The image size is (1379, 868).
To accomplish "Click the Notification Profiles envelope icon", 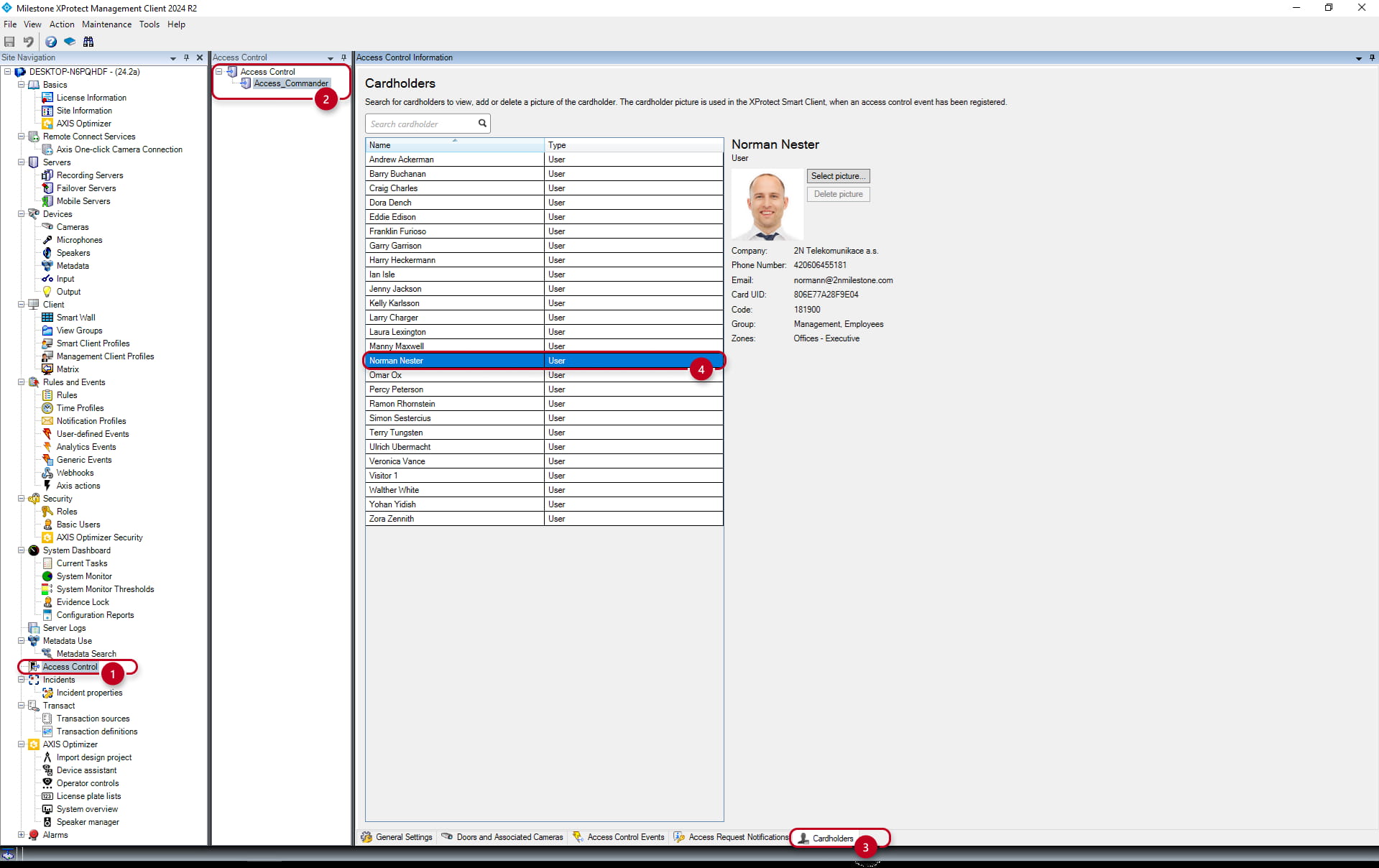I will click(47, 421).
